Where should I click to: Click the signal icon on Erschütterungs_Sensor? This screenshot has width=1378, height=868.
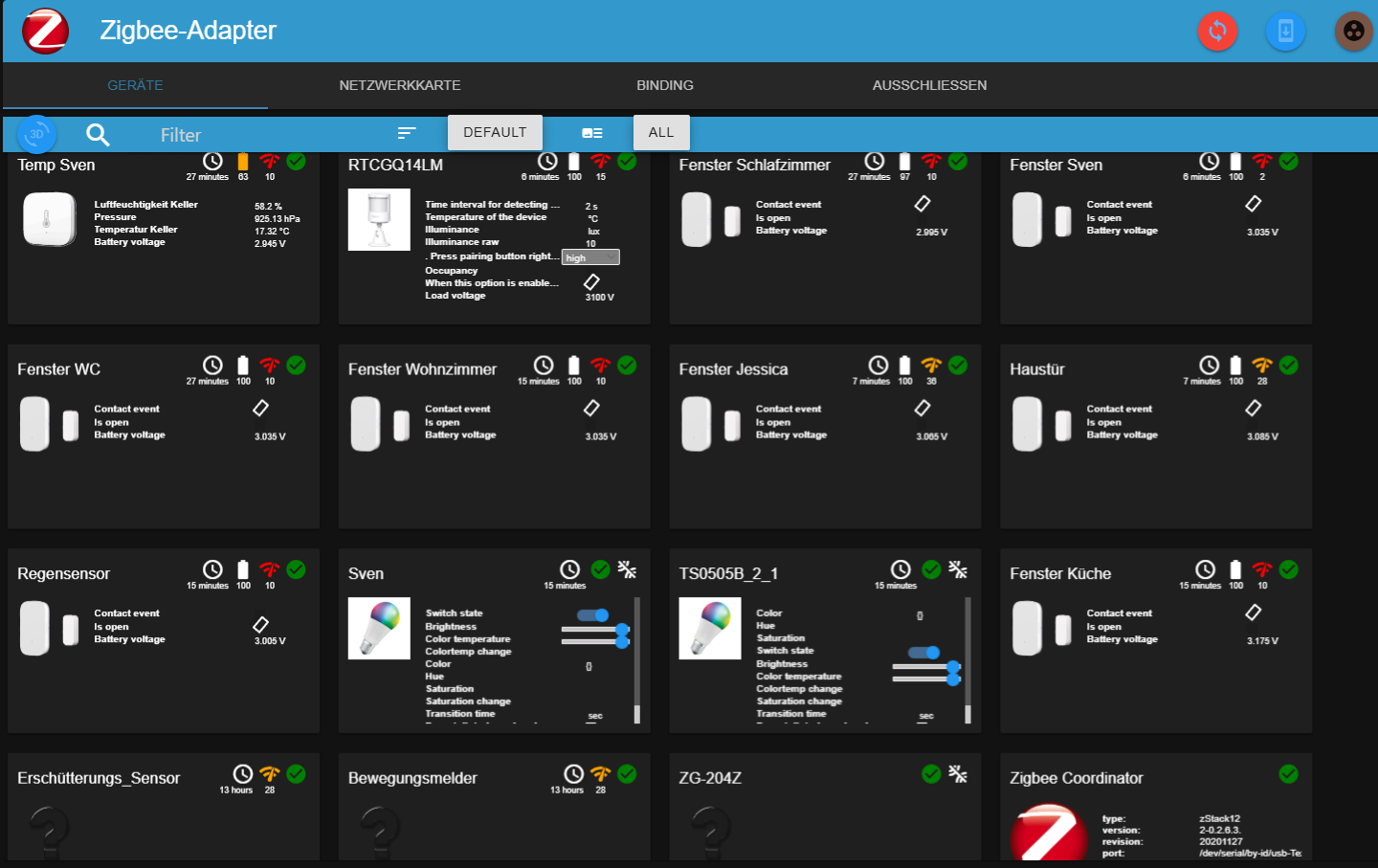(x=270, y=773)
